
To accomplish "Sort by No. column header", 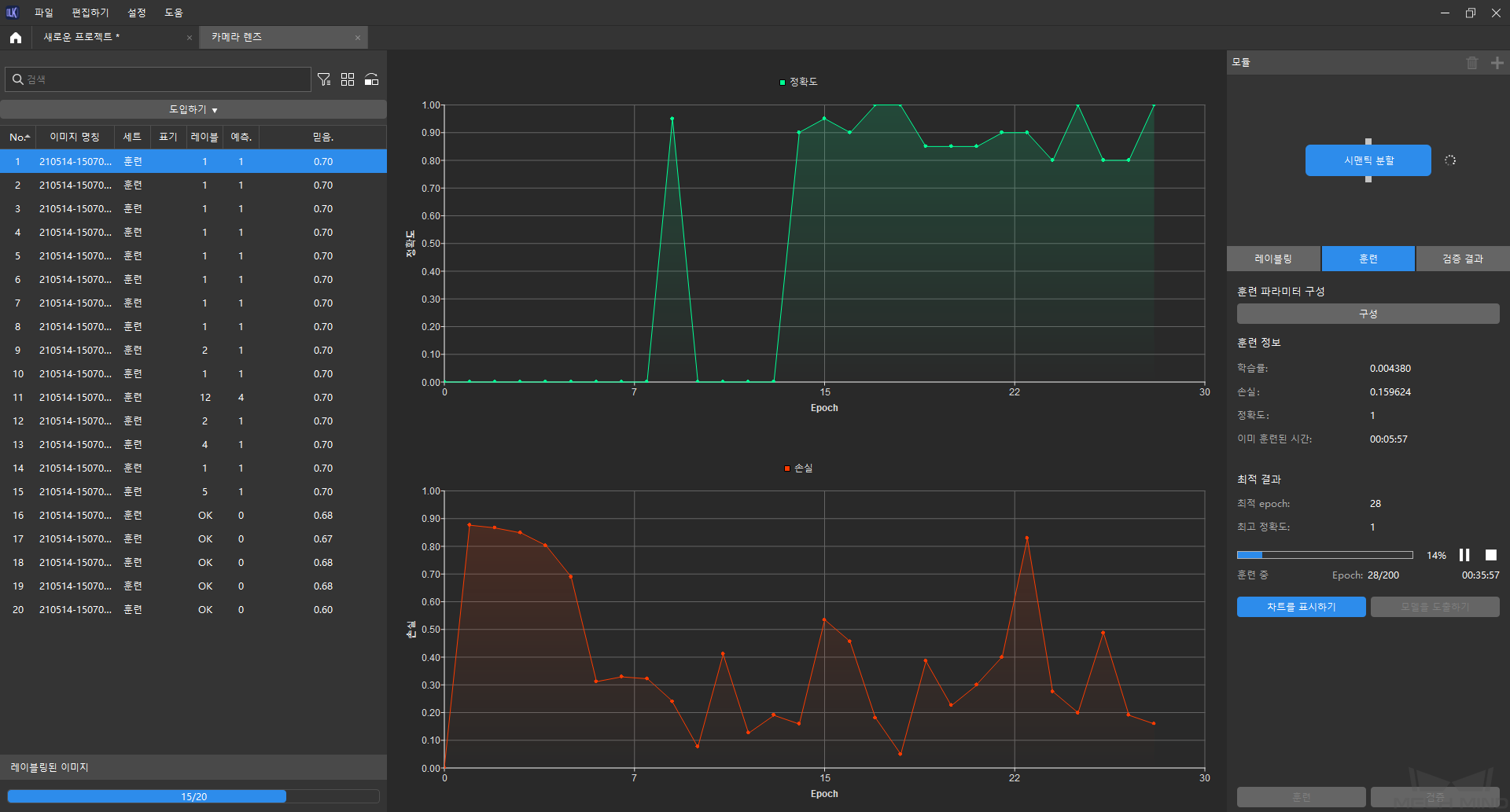I will pyautogui.click(x=20, y=137).
